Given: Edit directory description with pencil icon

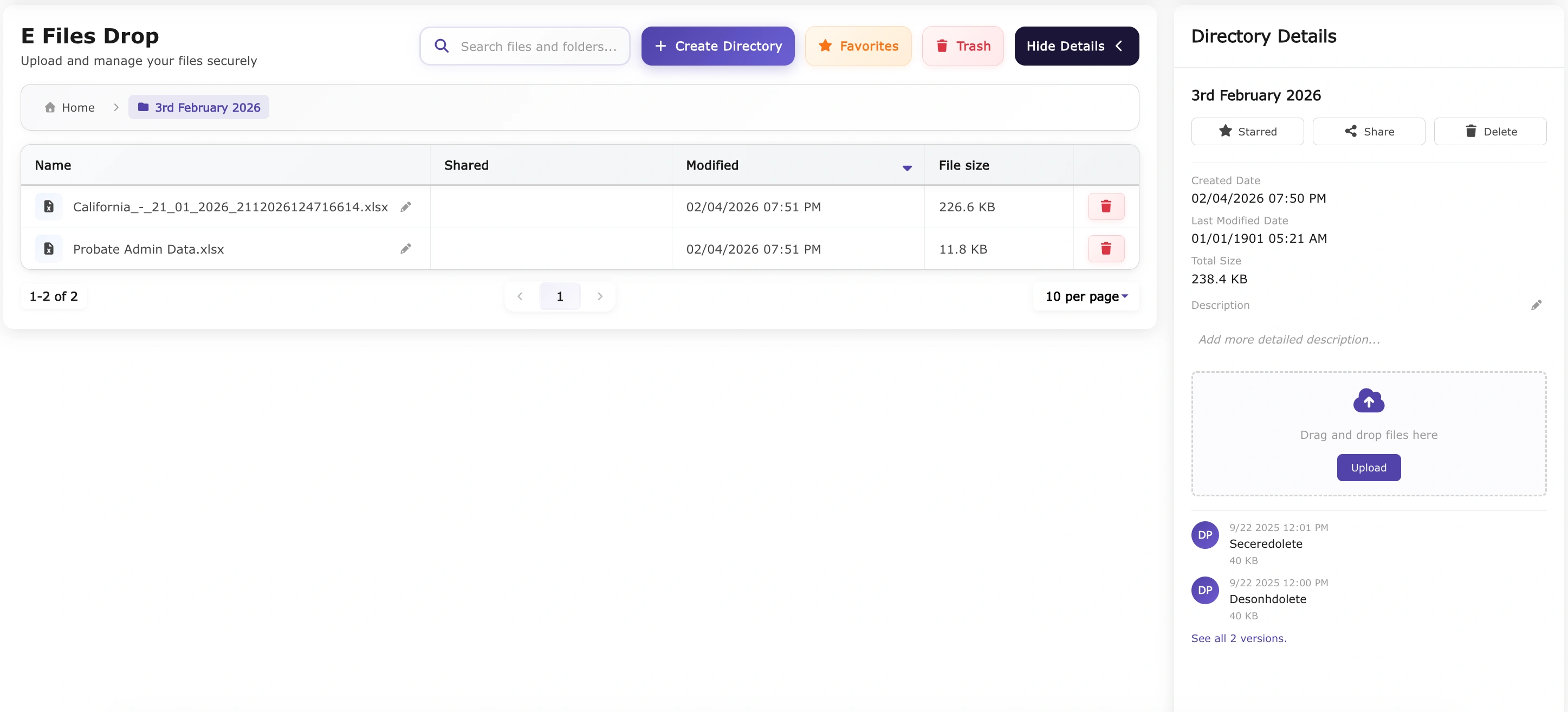Looking at the screenshot, I should pos(1537,305).
